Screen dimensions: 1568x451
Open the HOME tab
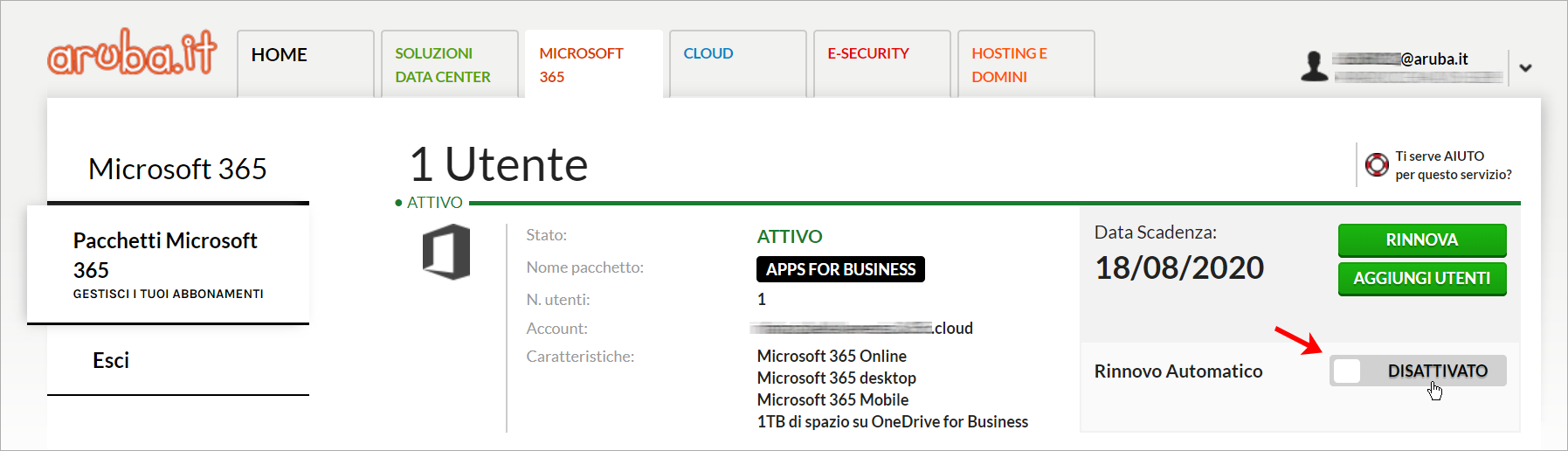coord(305,64)
